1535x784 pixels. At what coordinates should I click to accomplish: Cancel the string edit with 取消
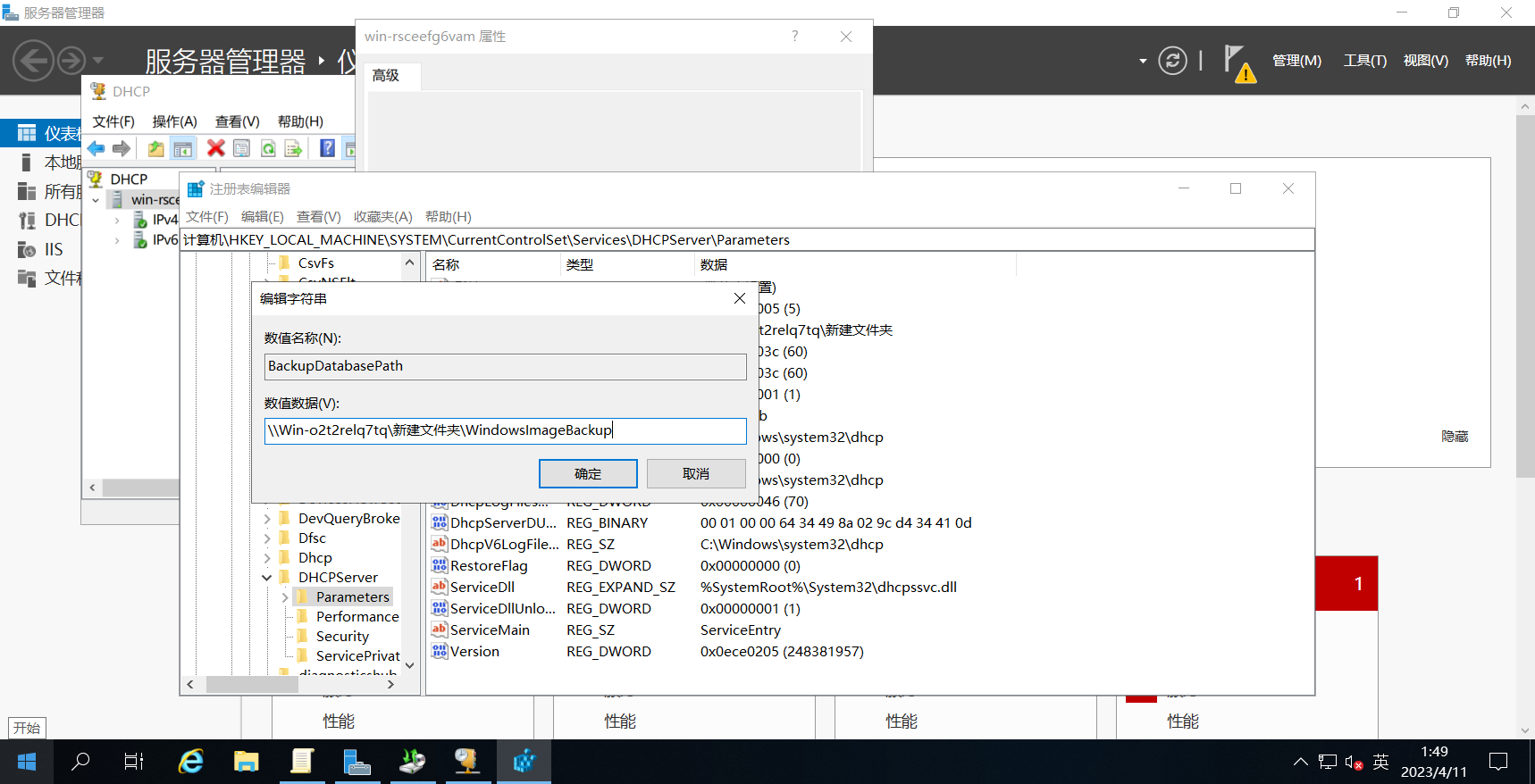click(x=696, y=473)
